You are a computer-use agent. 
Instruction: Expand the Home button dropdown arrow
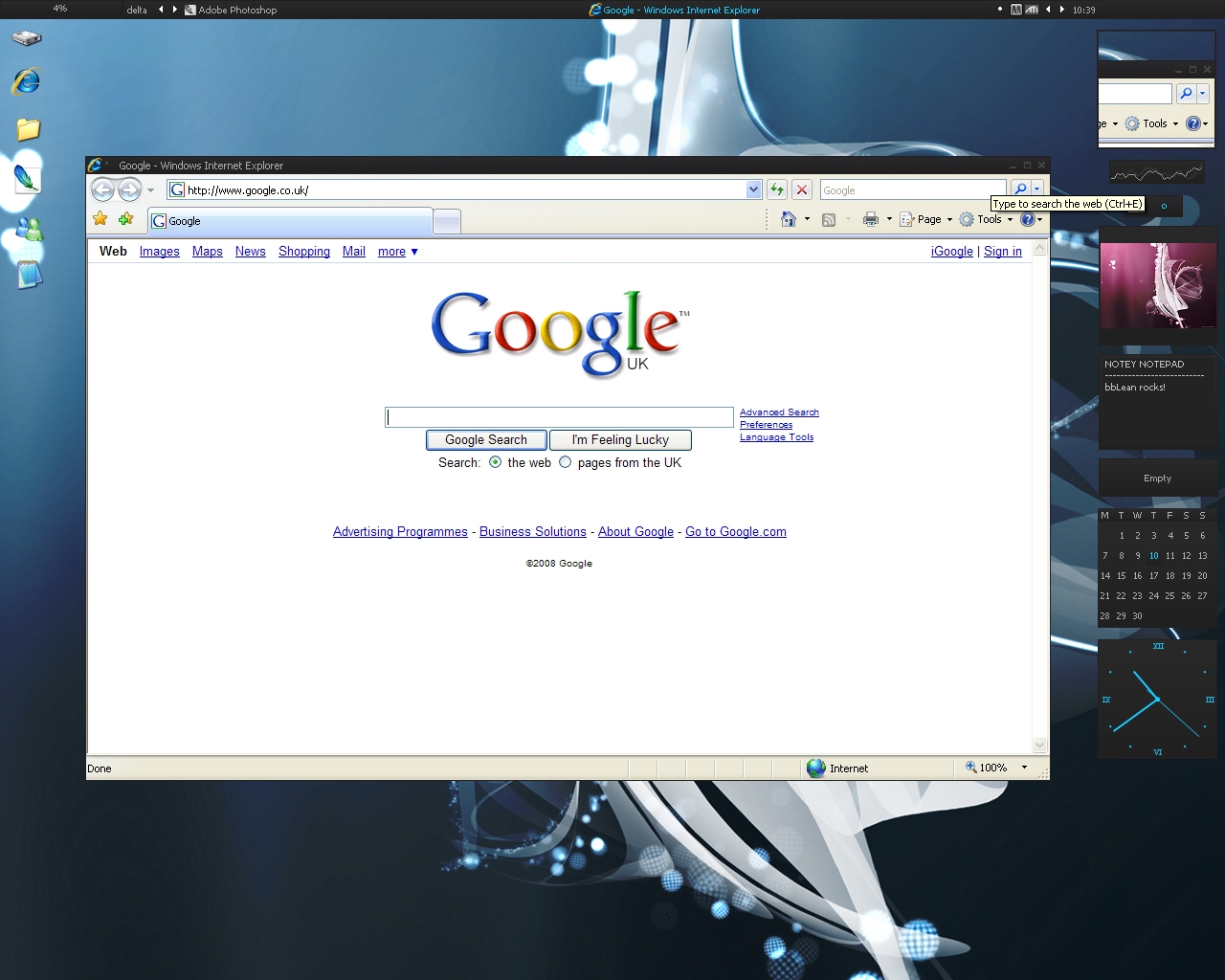click(807, 219)
